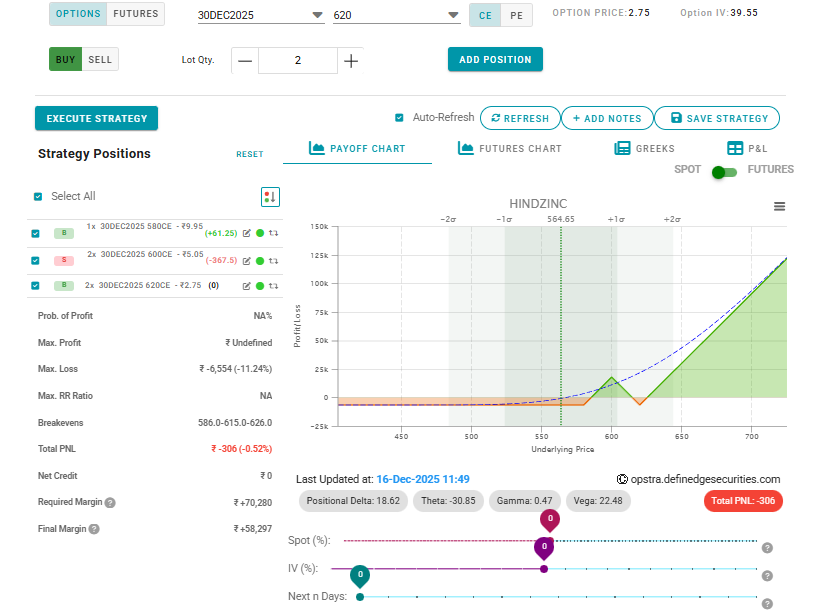Click the IV (%) slider handle
Viewport: 829px width, 610px height.
544,550
